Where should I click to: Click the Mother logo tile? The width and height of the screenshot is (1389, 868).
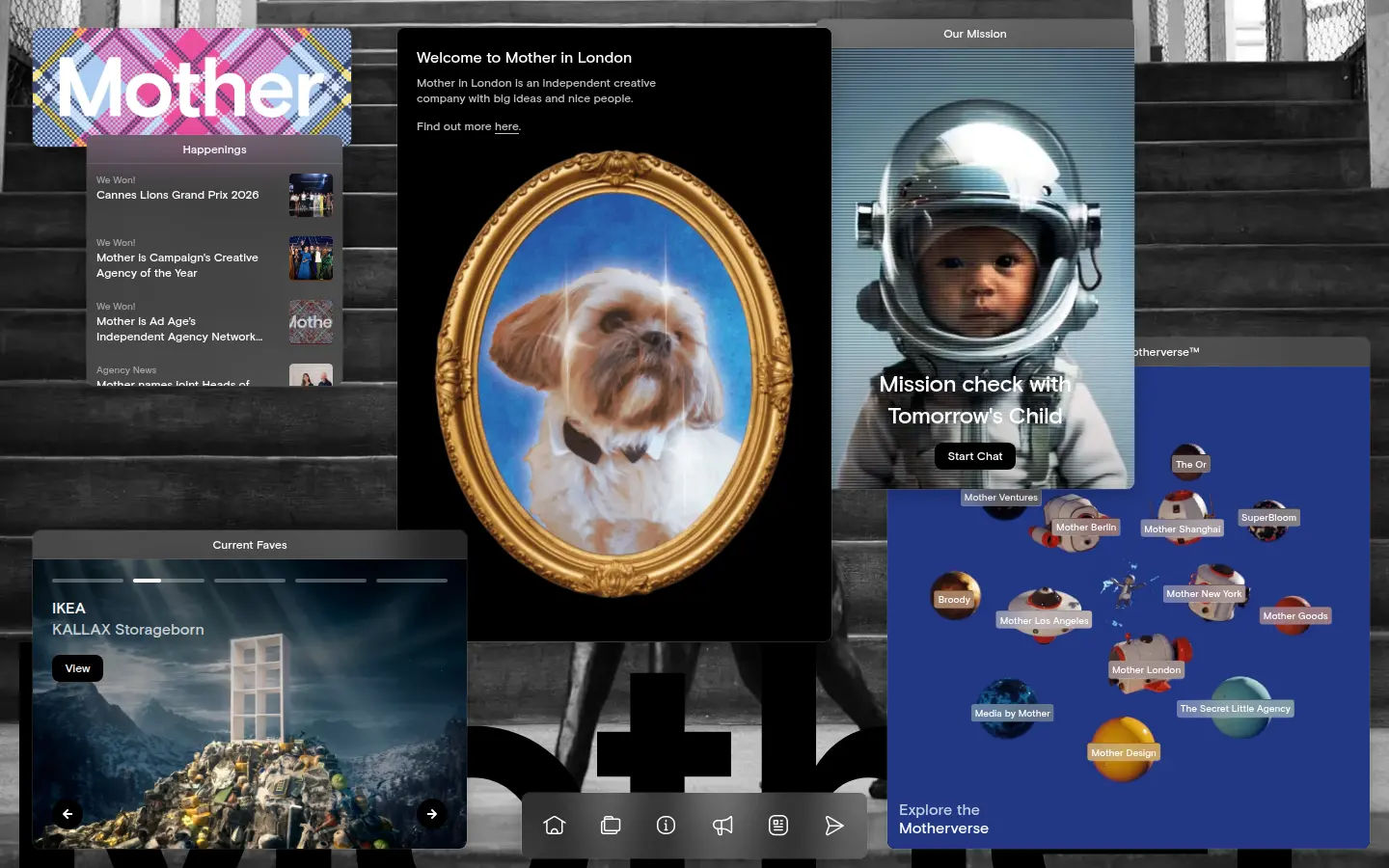click(x=192, y=87)
